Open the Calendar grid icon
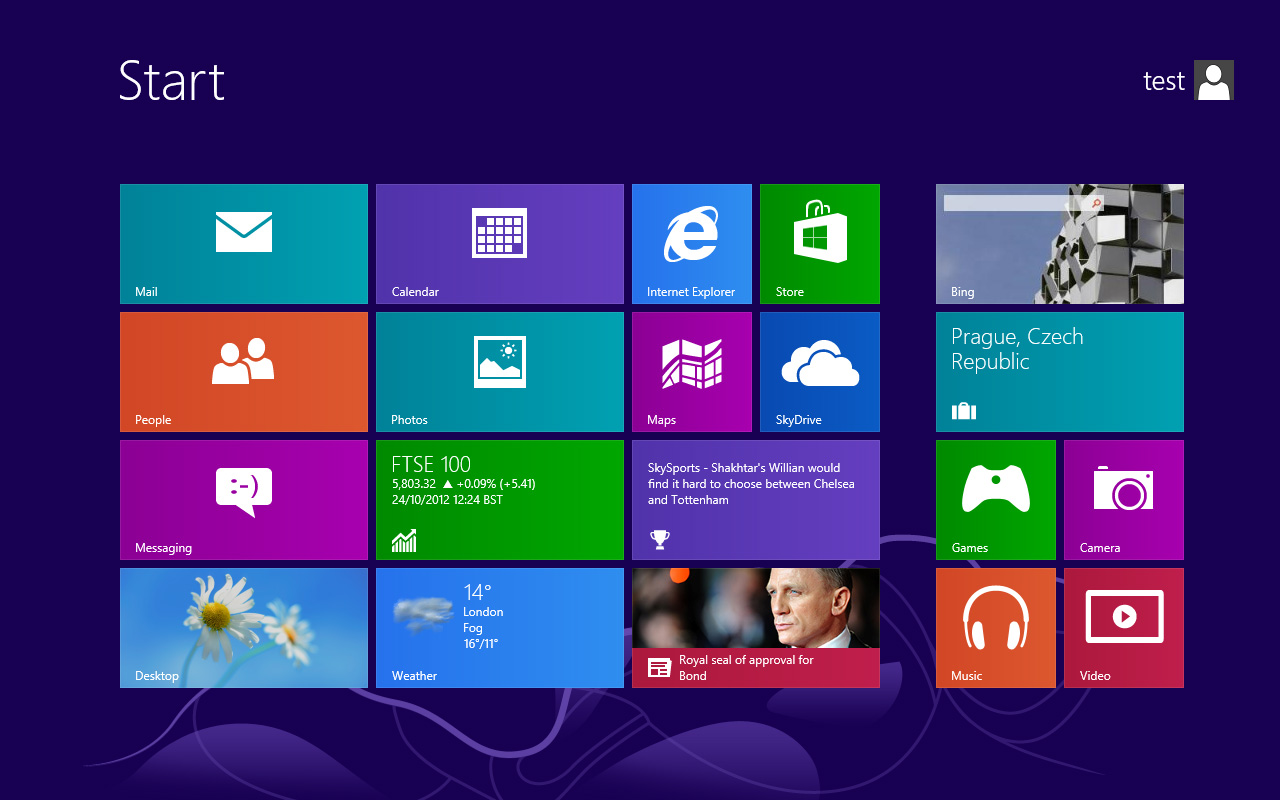This screenshot has height=800, width=1280. [499, 233]
